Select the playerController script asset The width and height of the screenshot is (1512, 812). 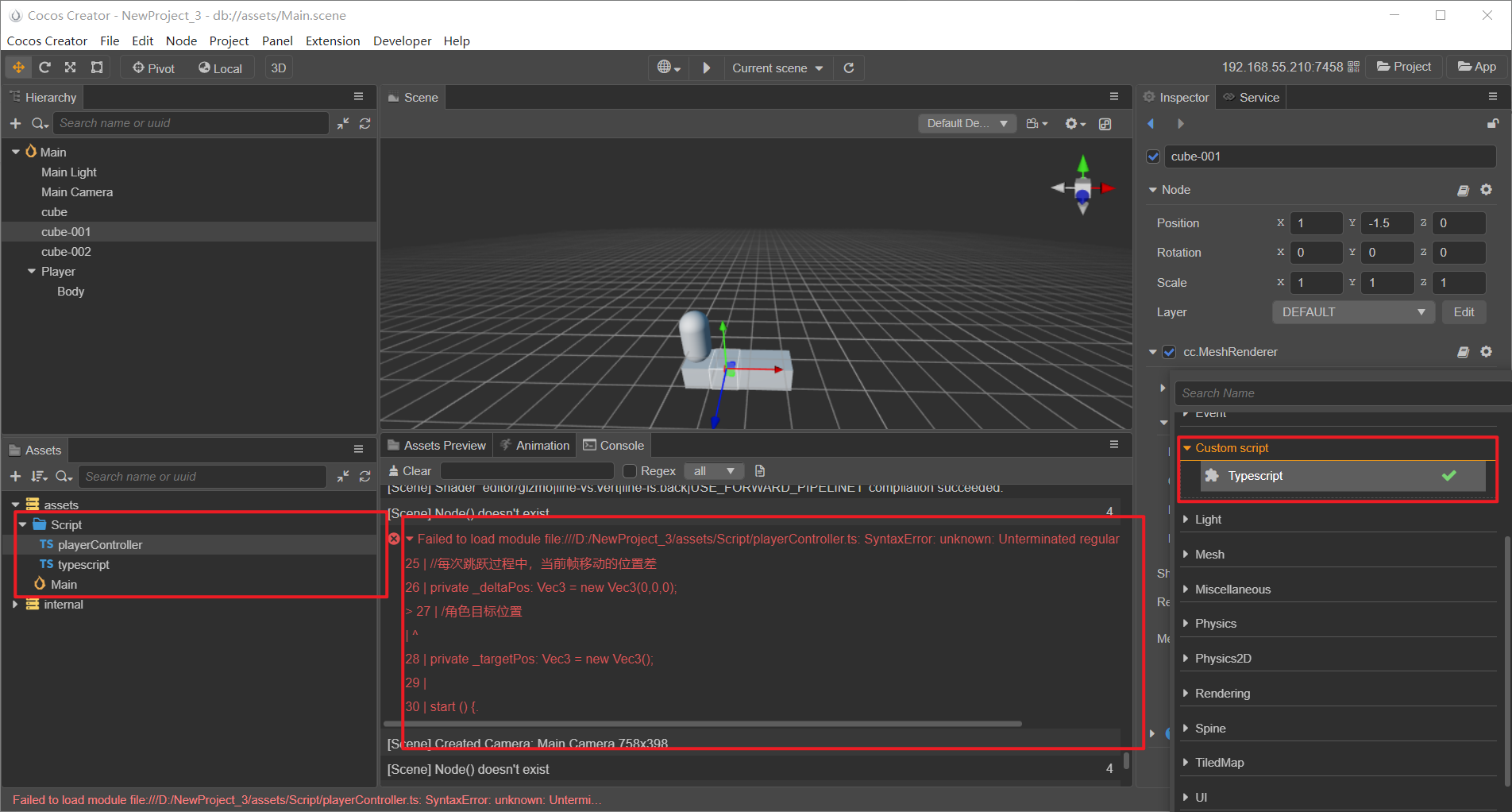pos(100,545)
